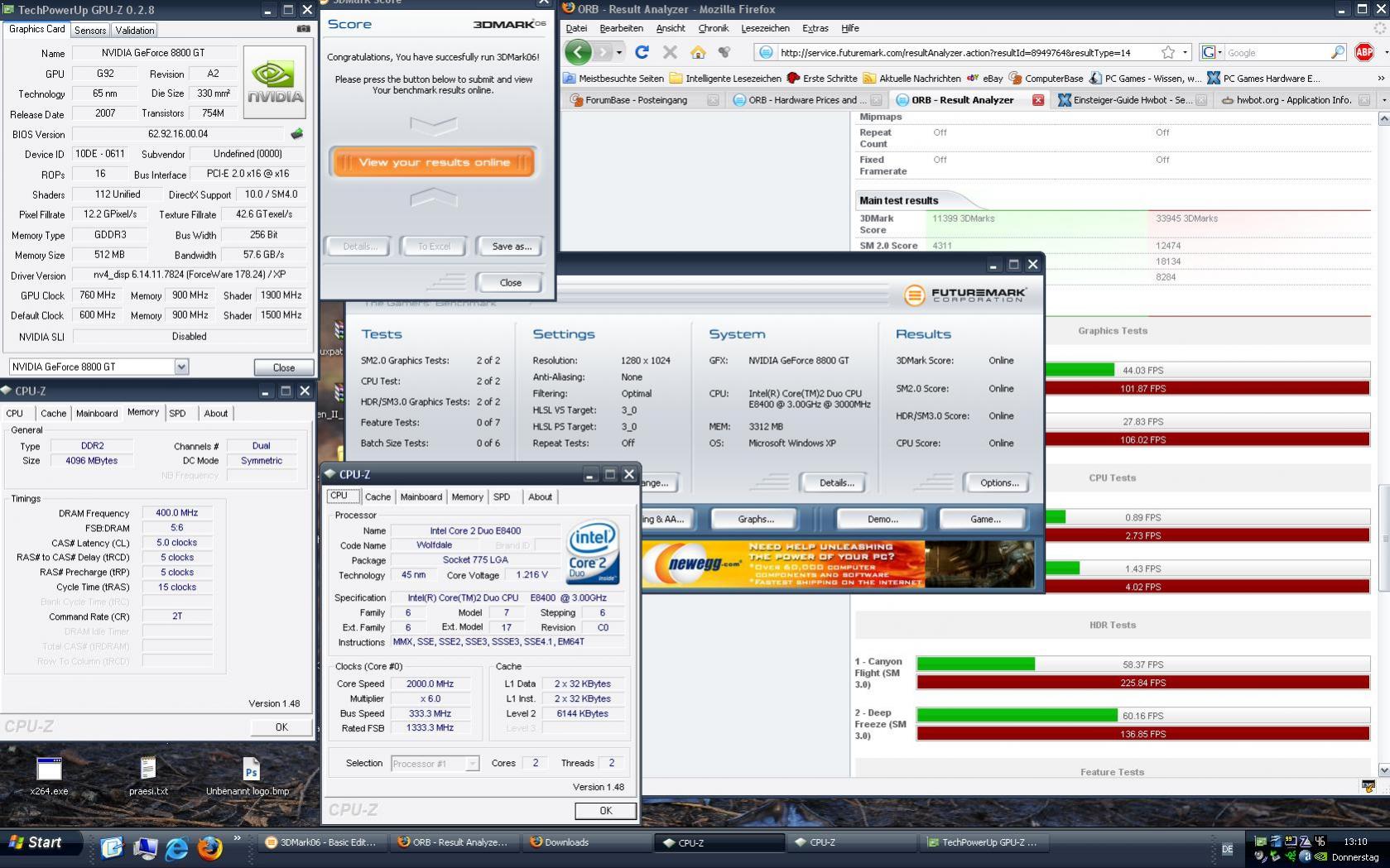Reload the page in Firefox
Viewport: 1390px width, 868px height.
(642, 52)
